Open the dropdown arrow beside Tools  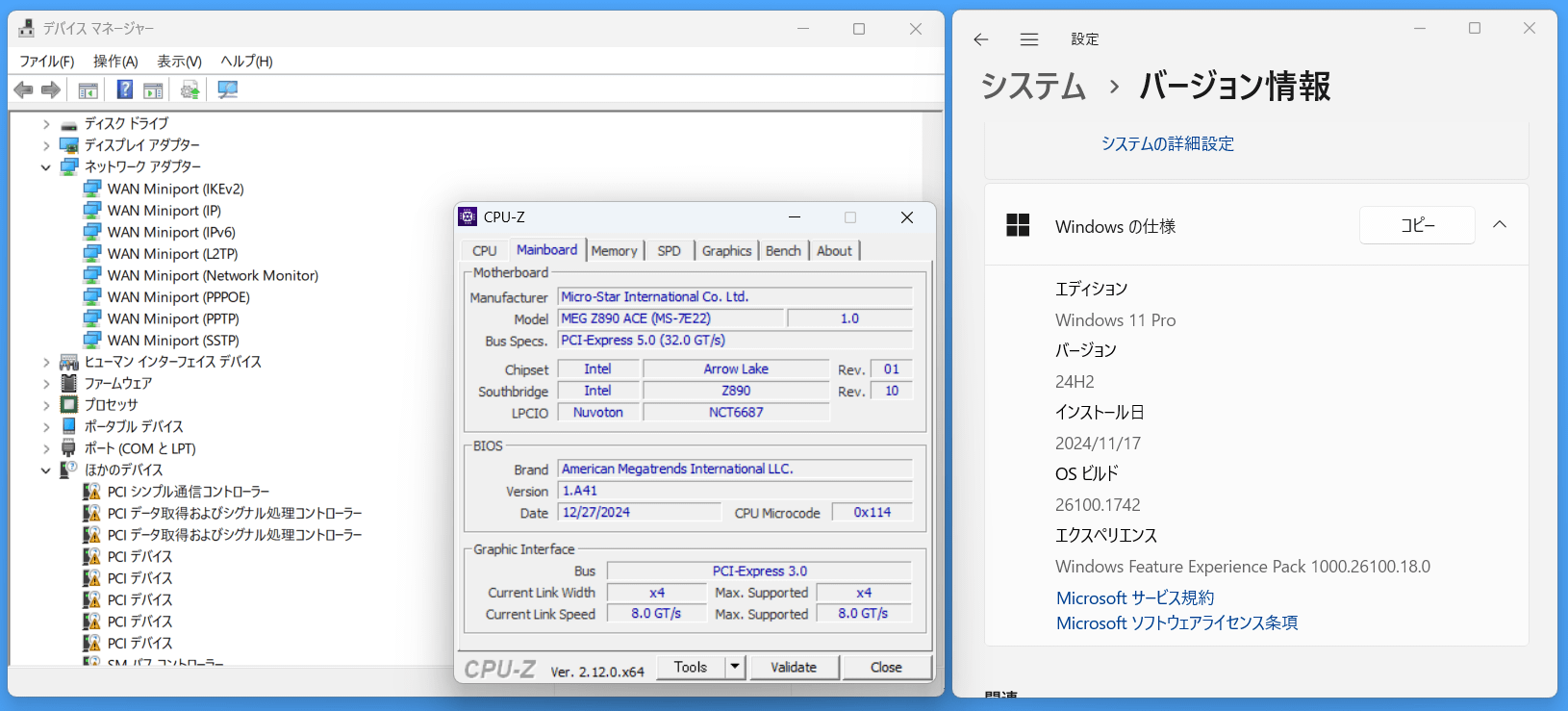(735, 667)
